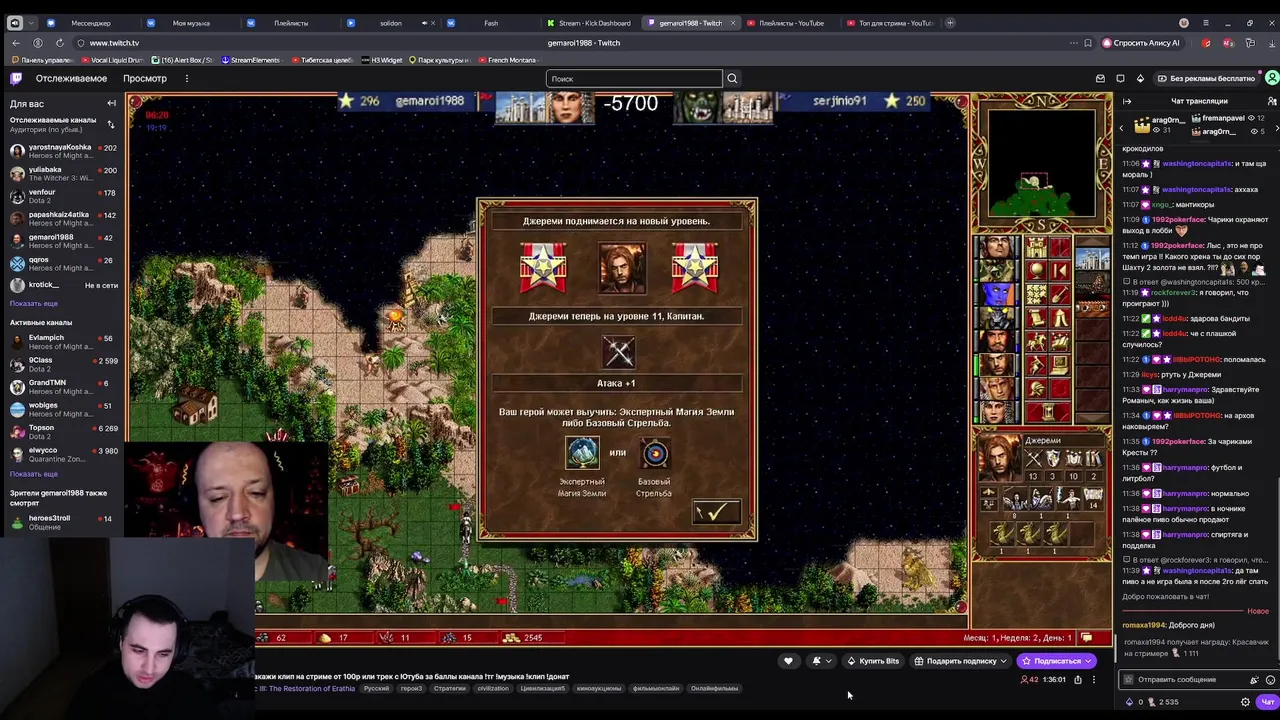Image resolution: width=1280 pixels, height=720 pixels.
Task: Click the Спросить Алису AI button
Action: [1141, 43]
